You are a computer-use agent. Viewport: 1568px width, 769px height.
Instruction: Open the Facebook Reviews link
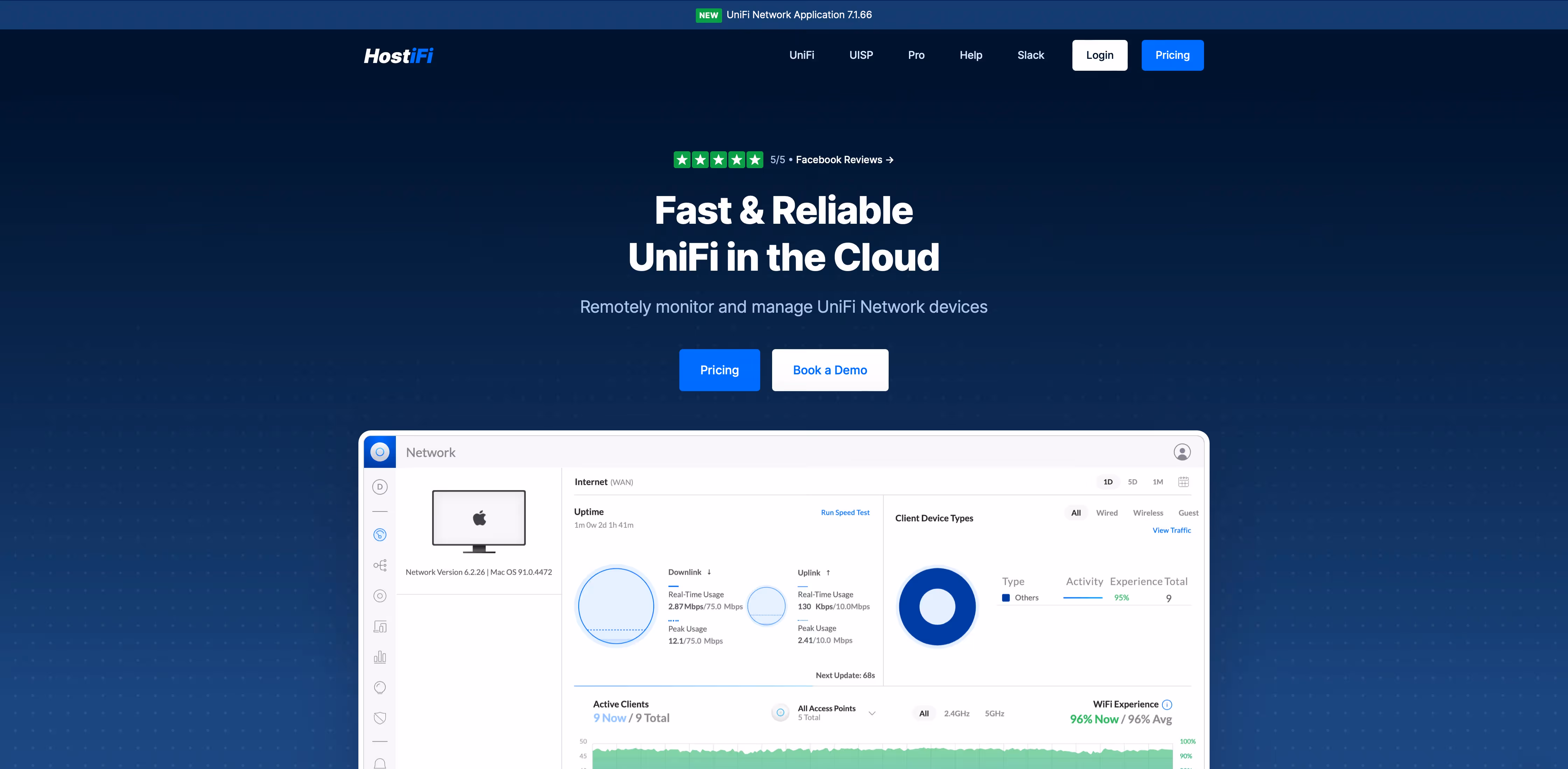845,160
